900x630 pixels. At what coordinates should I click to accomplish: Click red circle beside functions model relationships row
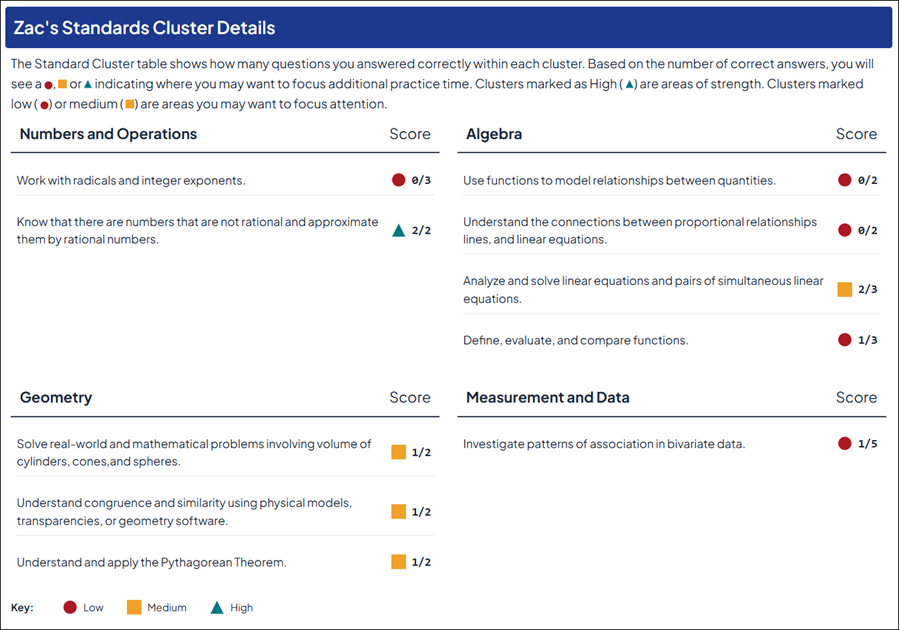click(x=845, y=180)
